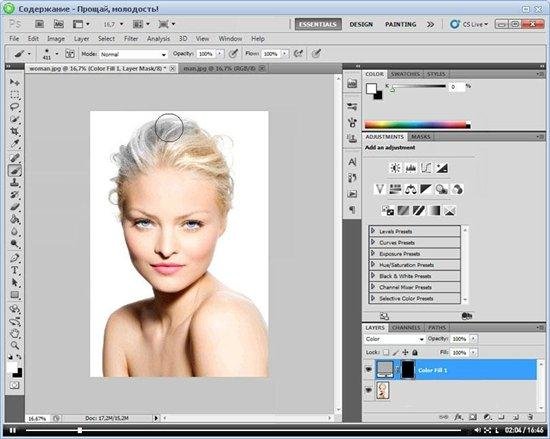Select the Path Selection tool
Screen dimensions: 550x439
pos(14,282)
